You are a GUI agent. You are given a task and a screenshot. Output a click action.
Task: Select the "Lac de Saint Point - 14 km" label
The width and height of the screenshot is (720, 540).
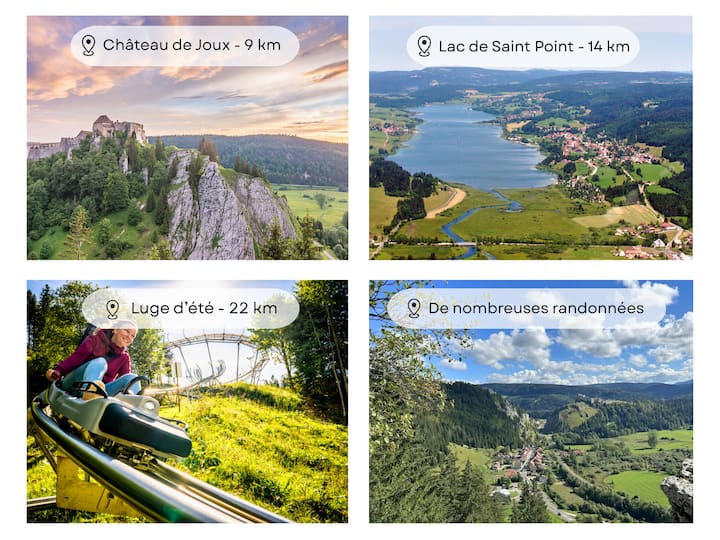(534, 46)
